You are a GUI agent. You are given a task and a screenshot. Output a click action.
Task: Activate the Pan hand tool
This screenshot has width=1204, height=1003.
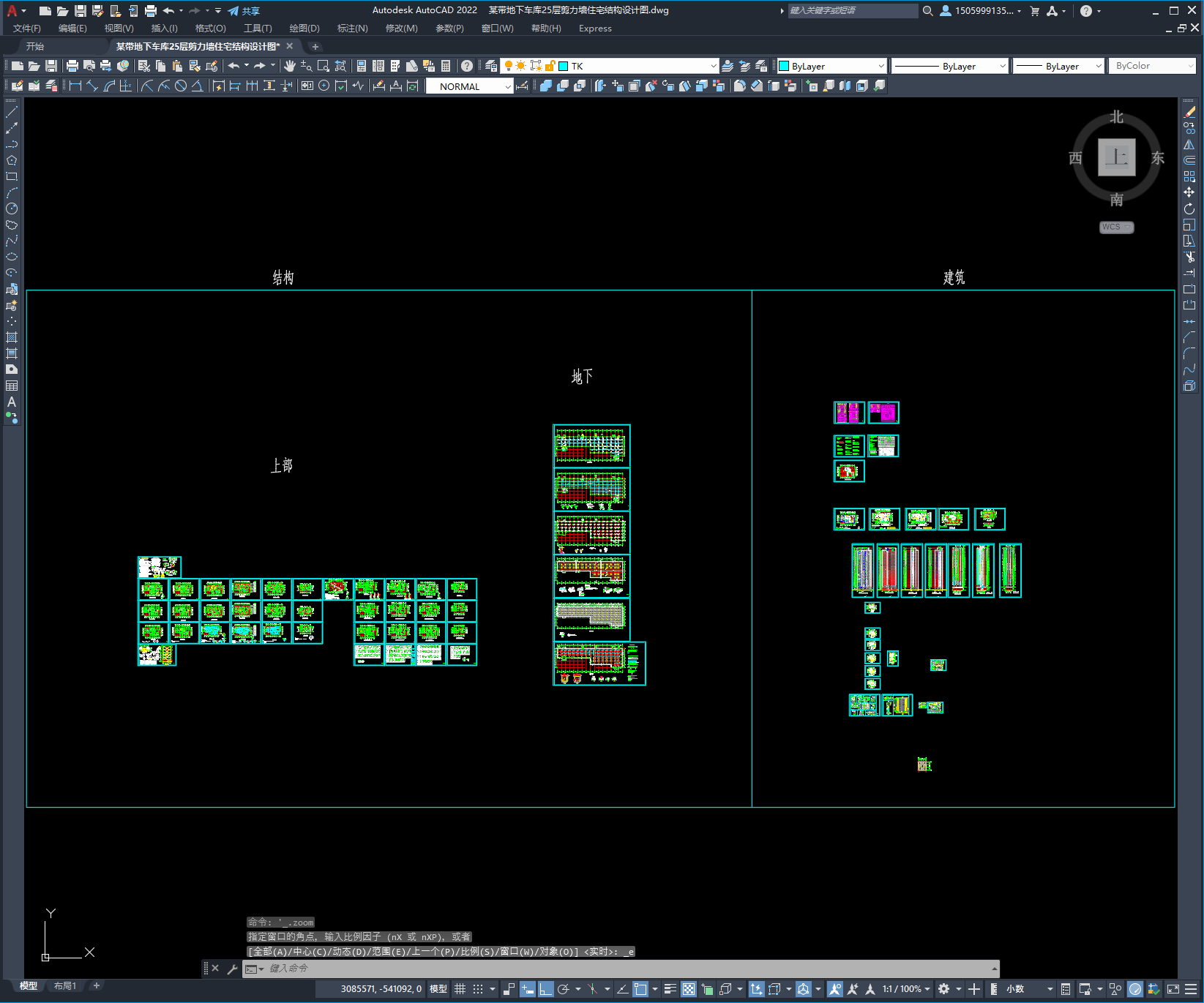[x=290, y=66]
